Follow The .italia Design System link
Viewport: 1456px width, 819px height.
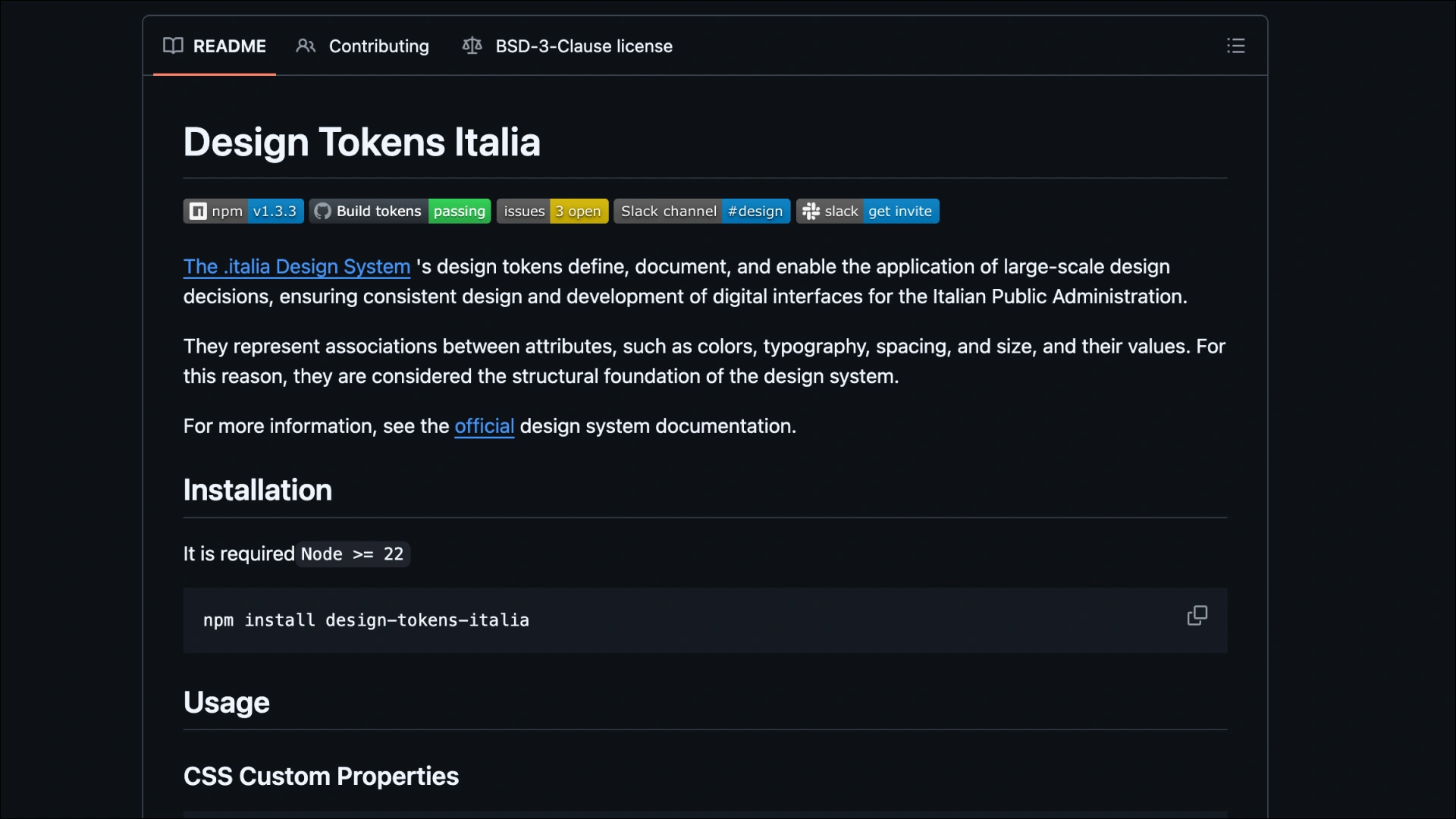point(297,267)
